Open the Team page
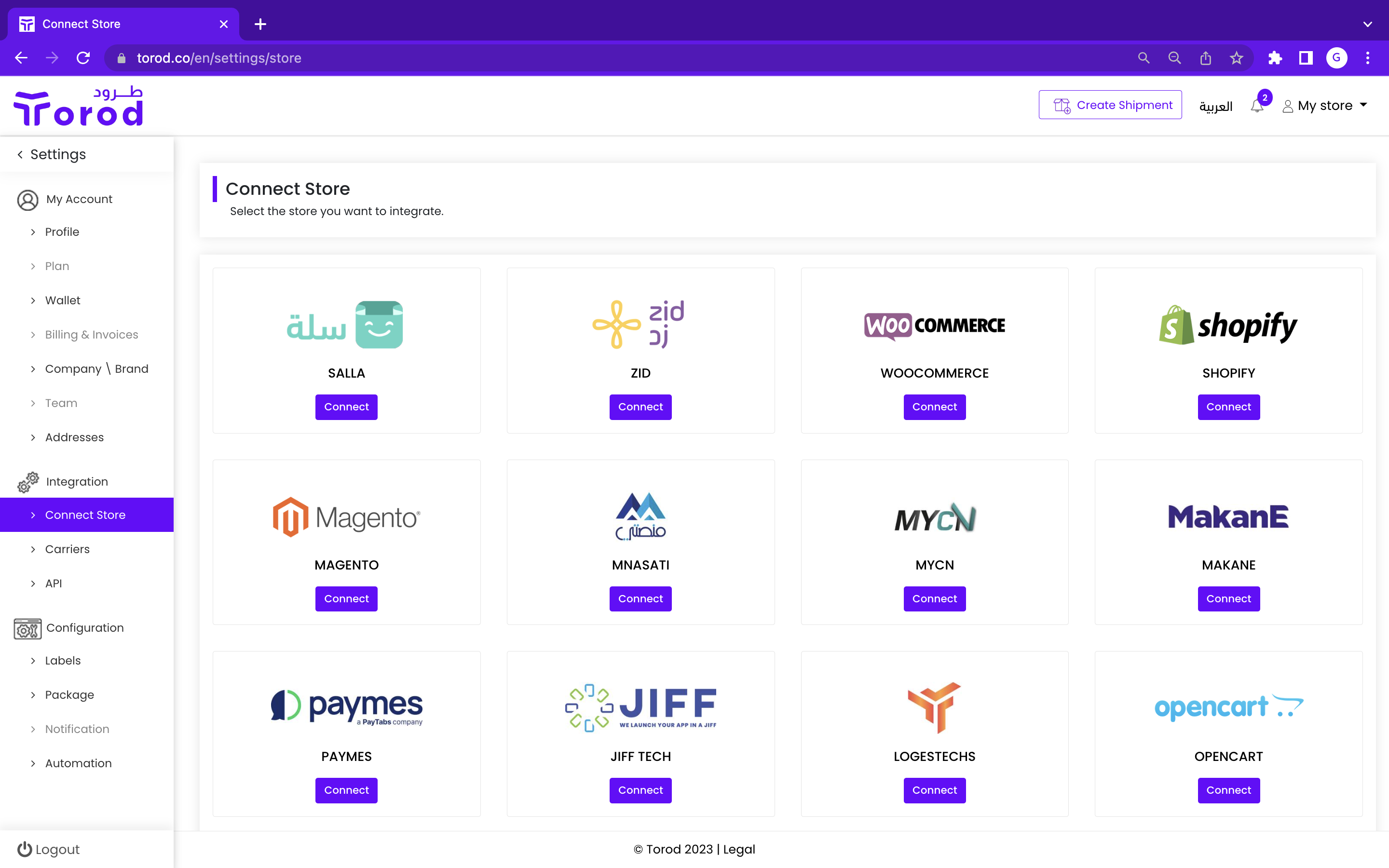 tap(61, 403)
